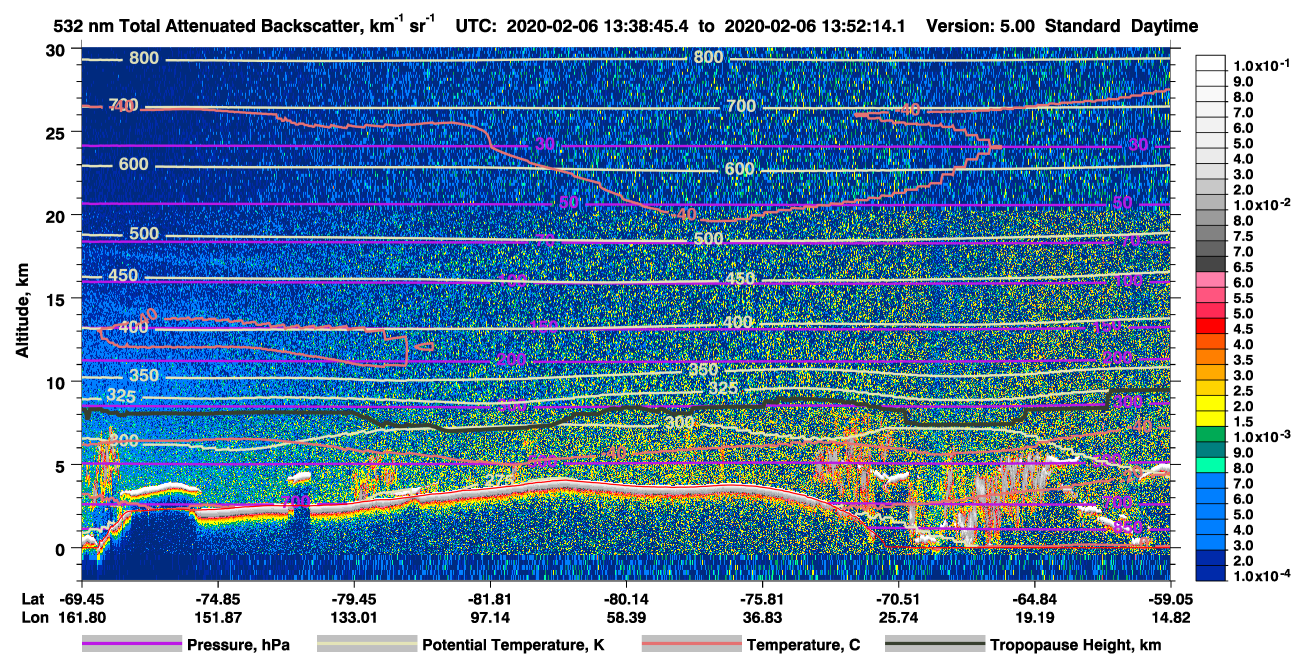Click the darkest navy swatch beside 1.0x10-4
This screenshot has height=667, width=1300.
[1211, 574]
